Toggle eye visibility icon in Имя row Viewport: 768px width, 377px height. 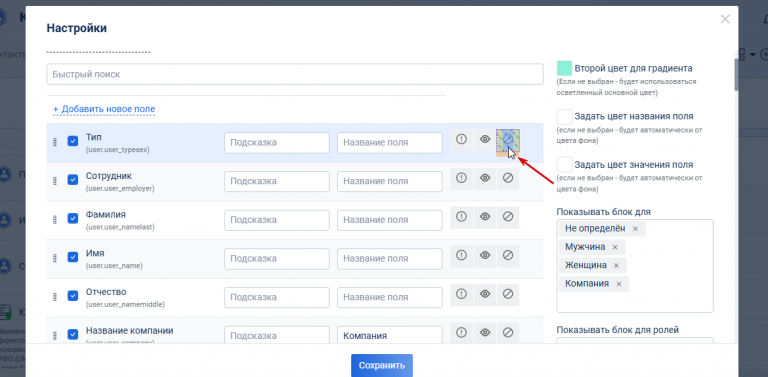(485, 256)
